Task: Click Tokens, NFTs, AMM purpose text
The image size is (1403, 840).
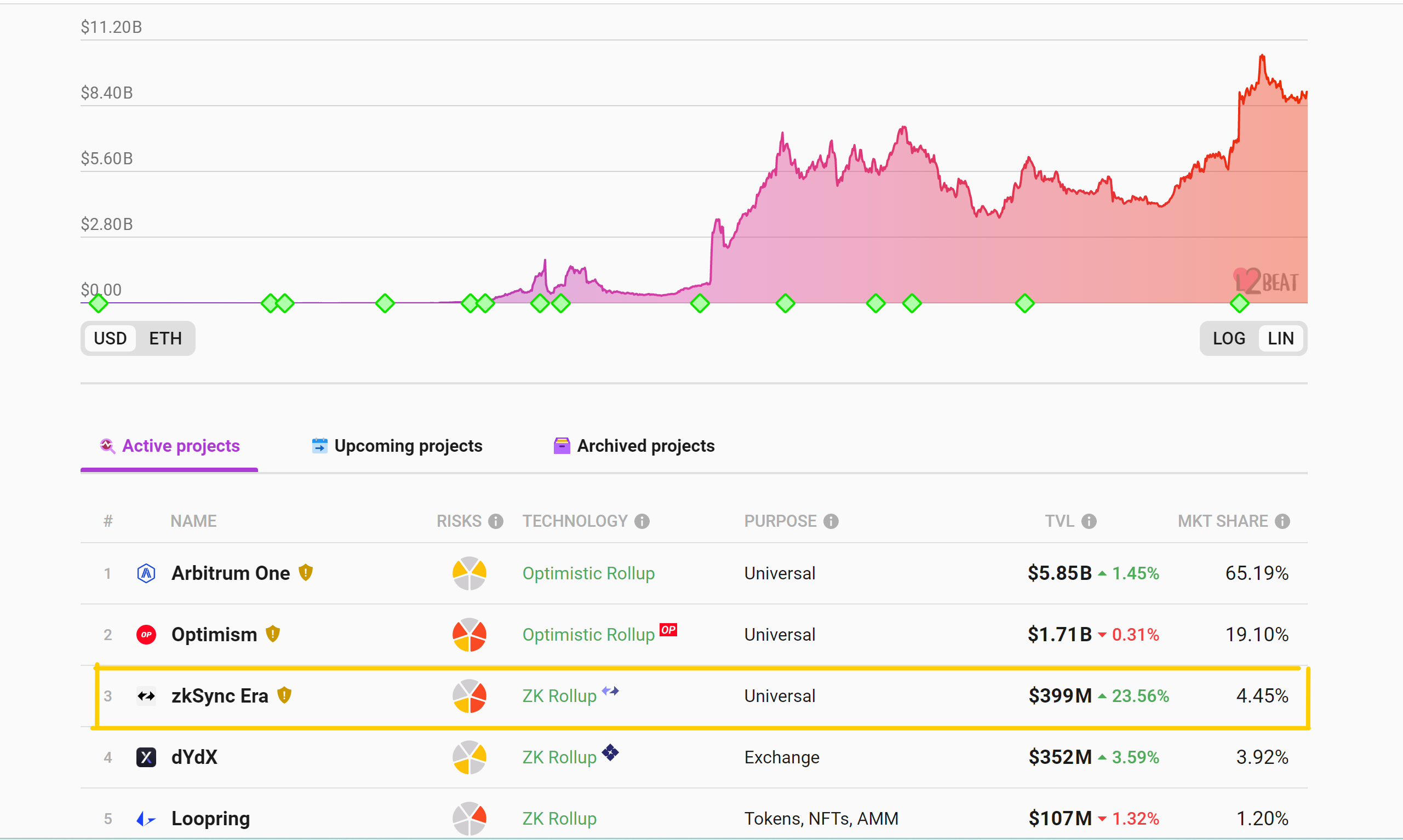Action: point(822,819)
